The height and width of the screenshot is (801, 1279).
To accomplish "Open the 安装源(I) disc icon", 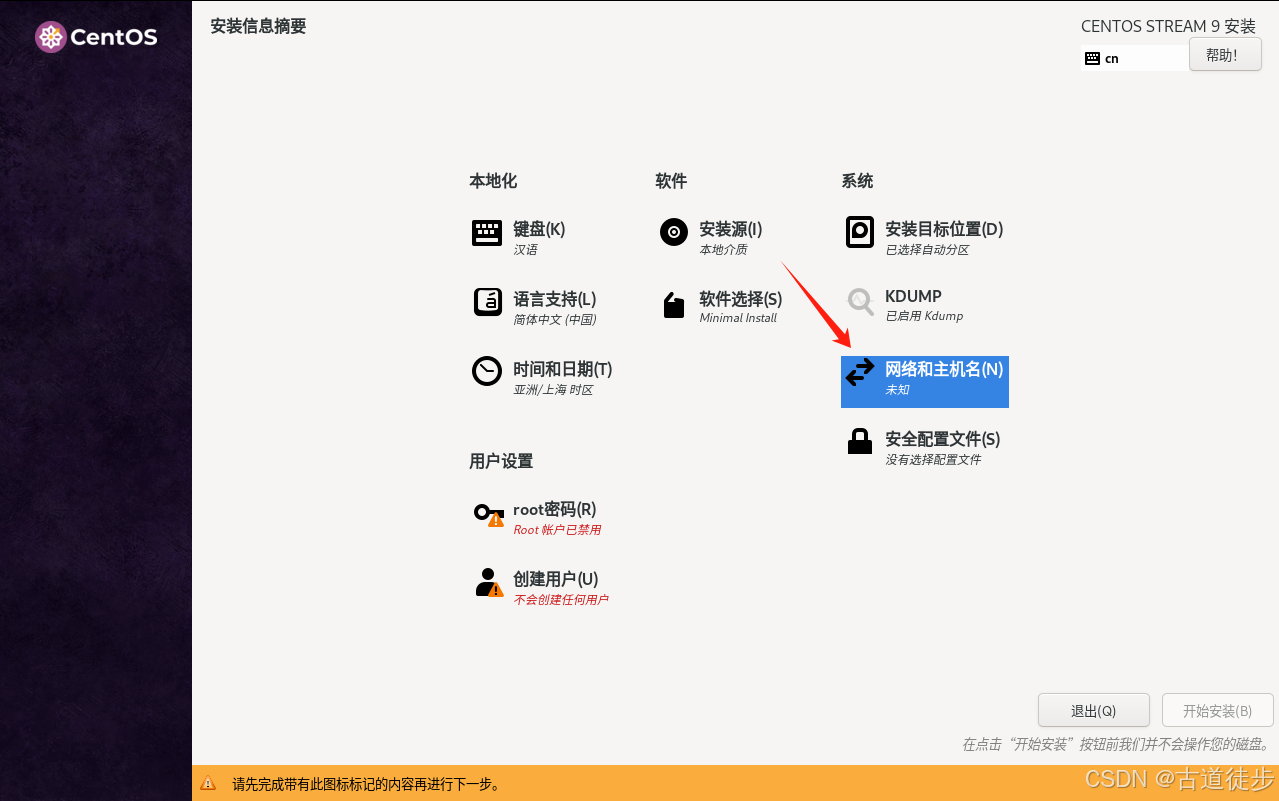I will pyautogui.click(x=674, y=232).
